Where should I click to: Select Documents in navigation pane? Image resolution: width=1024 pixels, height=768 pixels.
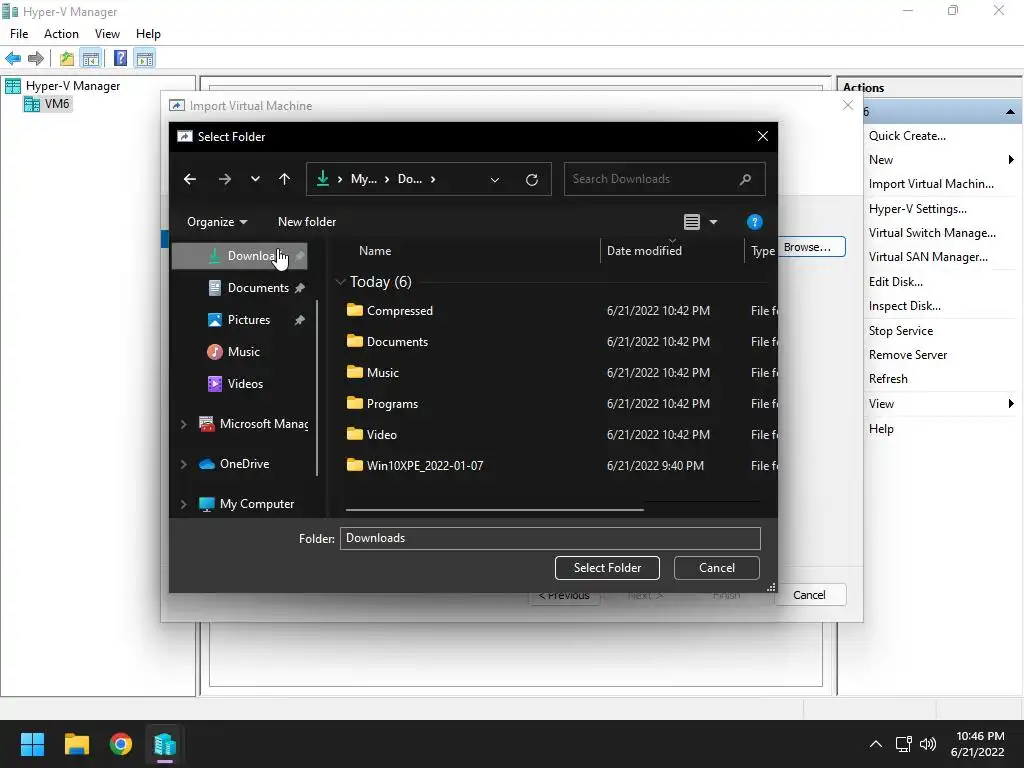[x=257, y=287]
